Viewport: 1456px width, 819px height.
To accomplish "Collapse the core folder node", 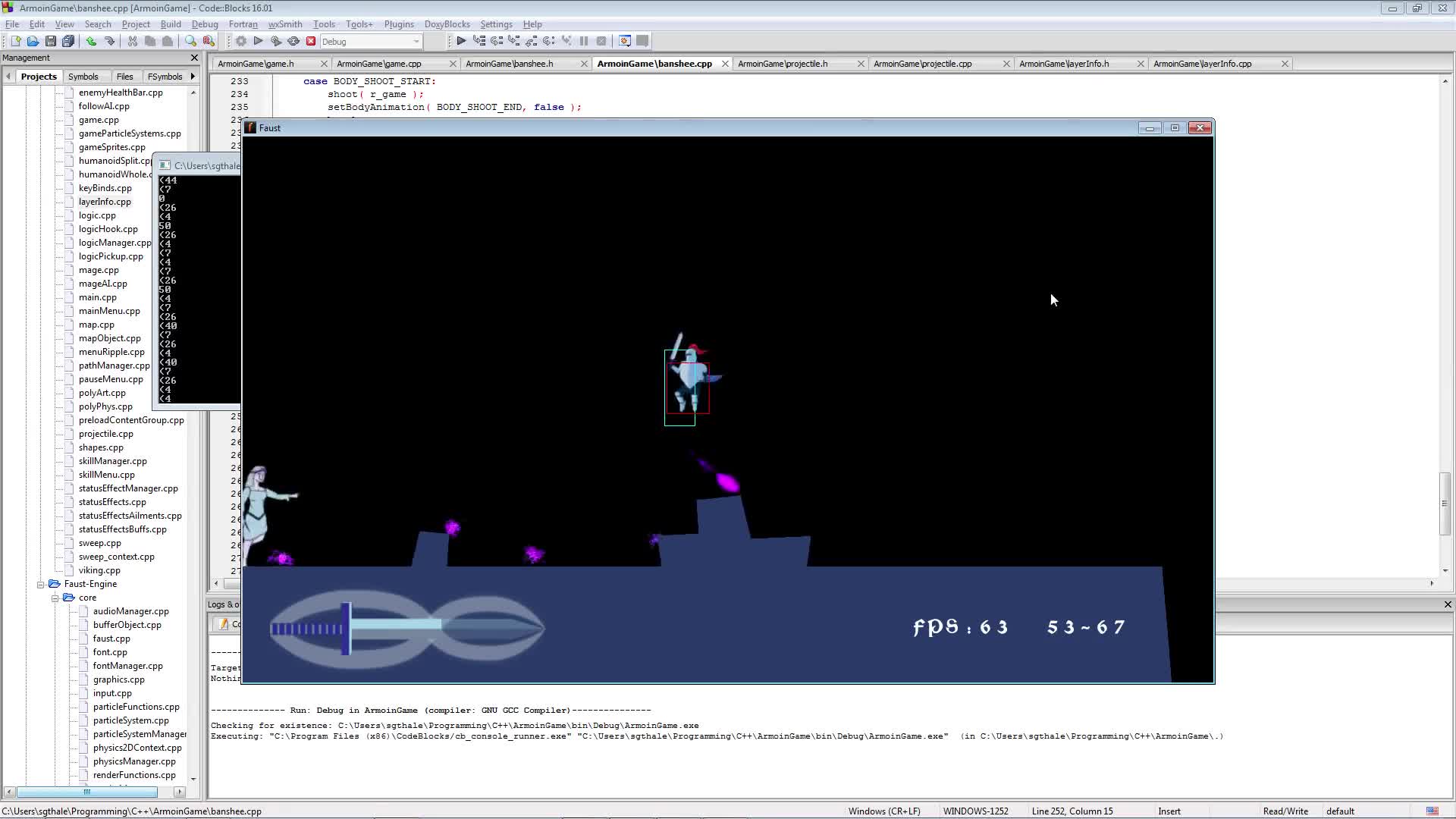I will click(x=55, y=598).
